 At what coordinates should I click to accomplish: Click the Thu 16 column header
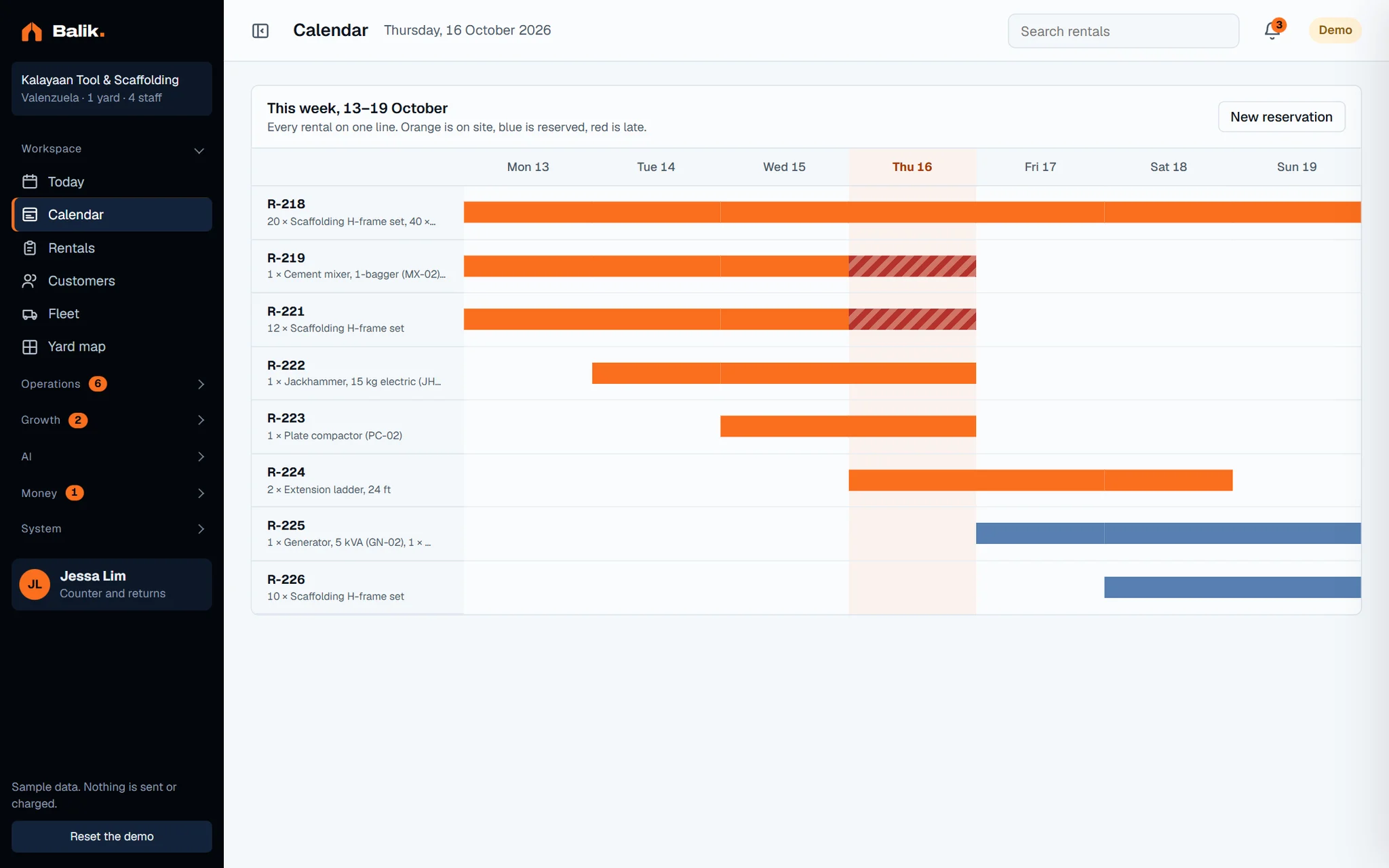(x=912, y=167)
